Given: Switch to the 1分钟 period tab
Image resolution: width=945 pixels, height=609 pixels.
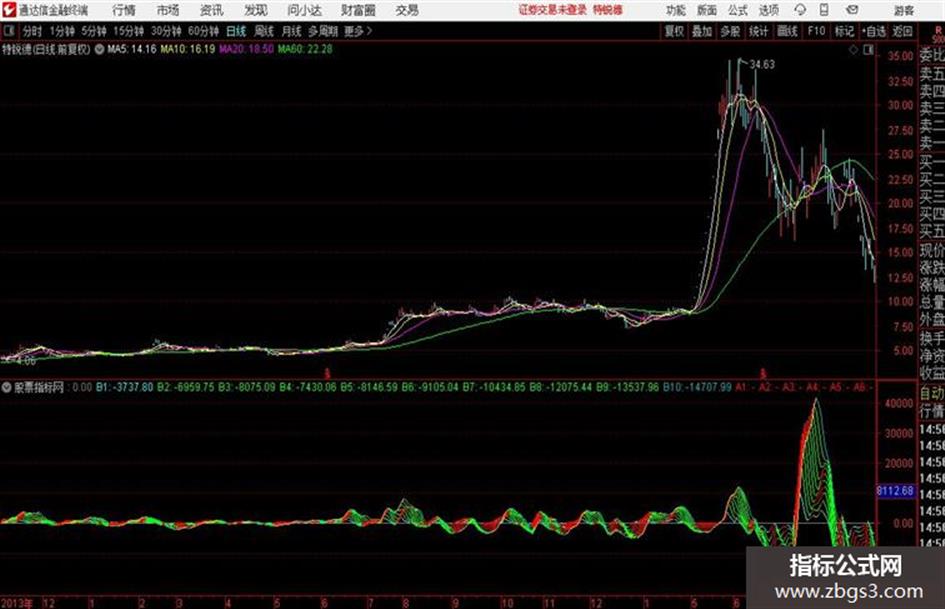Looking at the screenshot, I should (62, 31).
